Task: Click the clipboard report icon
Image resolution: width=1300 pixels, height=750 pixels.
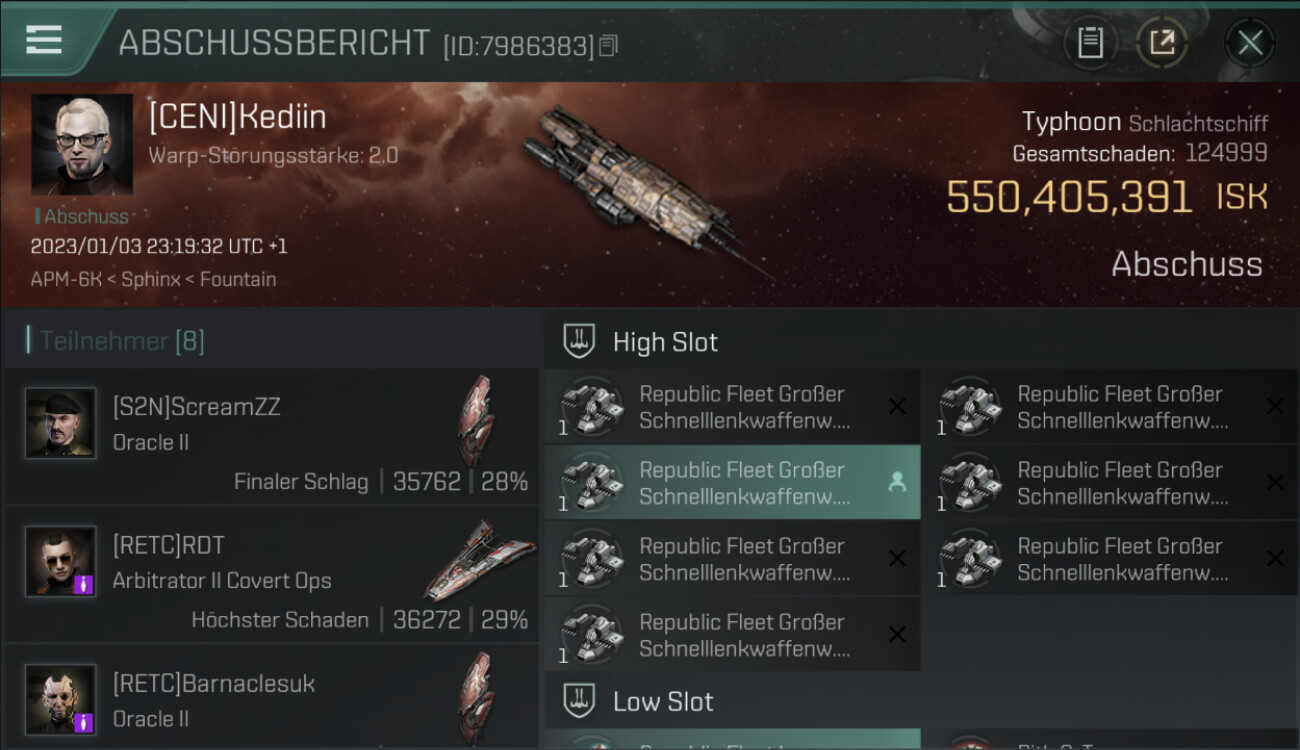Action: [1090, 42]
